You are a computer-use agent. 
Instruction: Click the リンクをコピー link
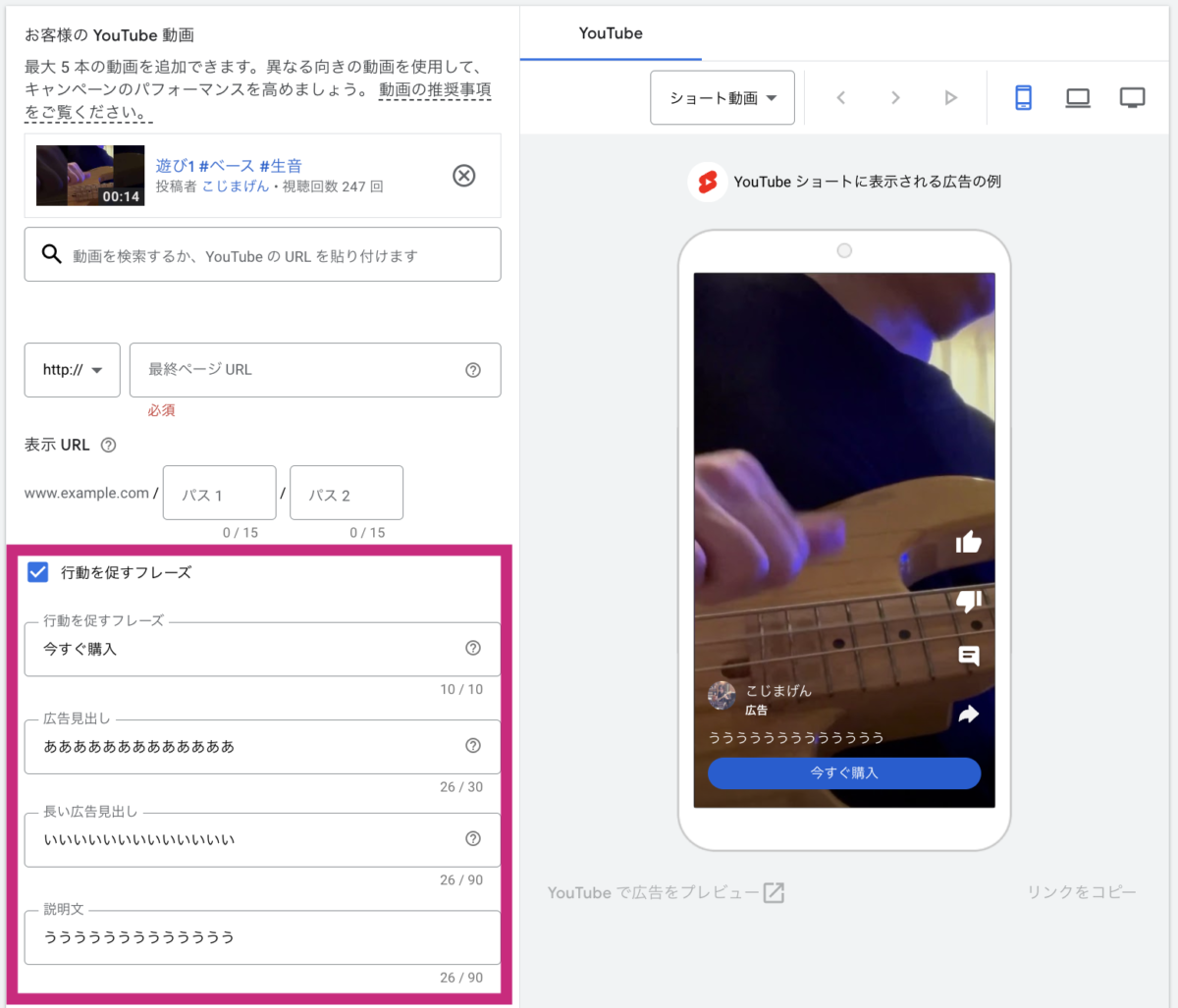1082,892
